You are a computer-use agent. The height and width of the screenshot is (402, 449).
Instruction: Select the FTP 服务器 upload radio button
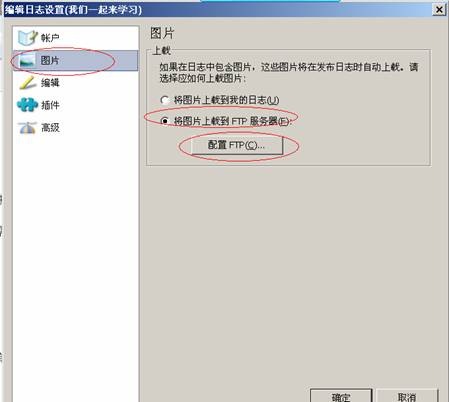tap(164, 121)
